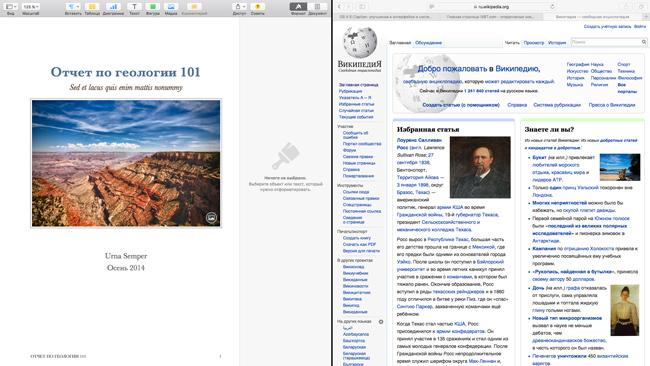Click the "Пресса о Википедии" link
Viewport: 650px width, 366px height.
612,105
